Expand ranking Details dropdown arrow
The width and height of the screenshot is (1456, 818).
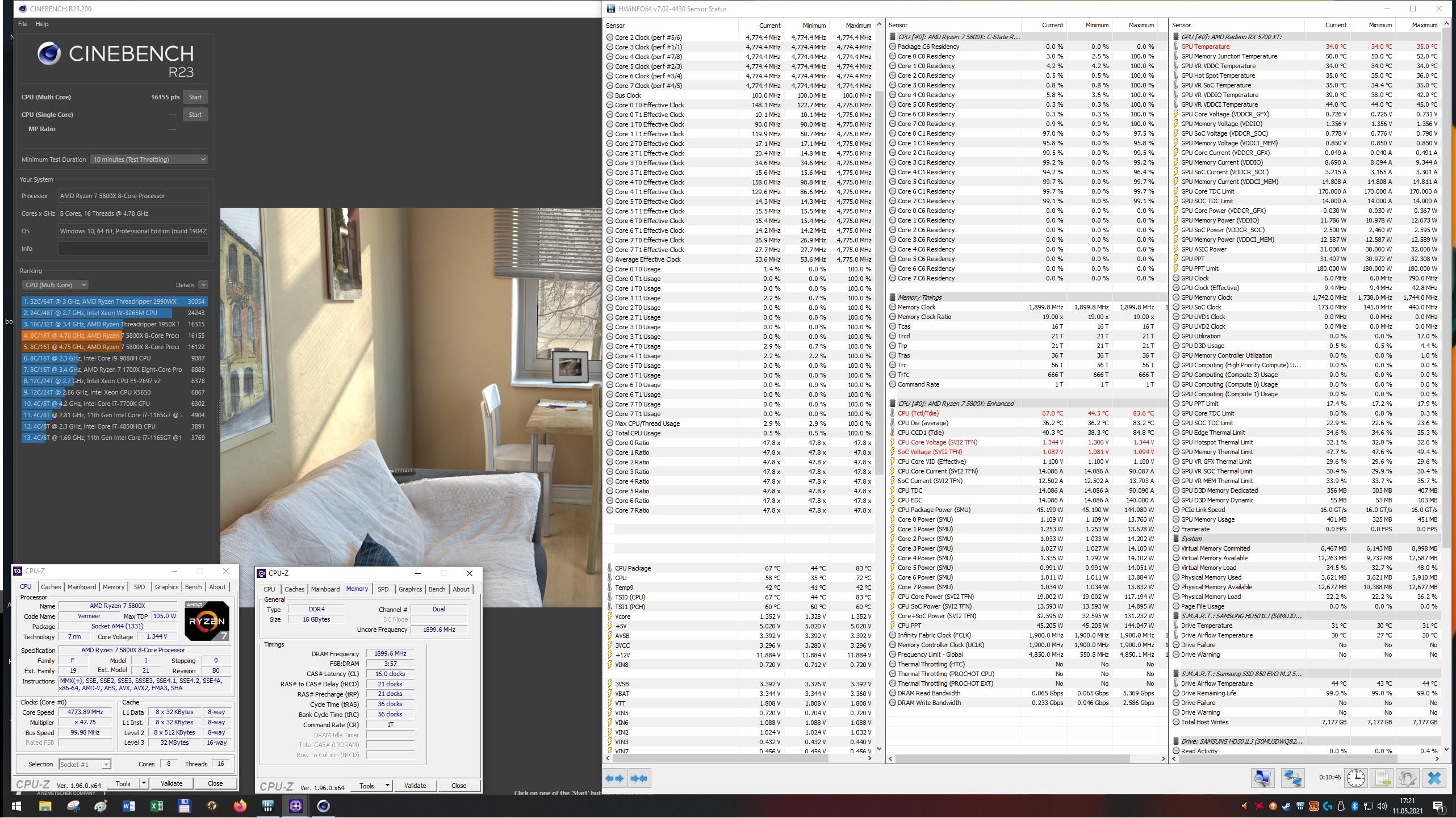click(x=203, y=285)
